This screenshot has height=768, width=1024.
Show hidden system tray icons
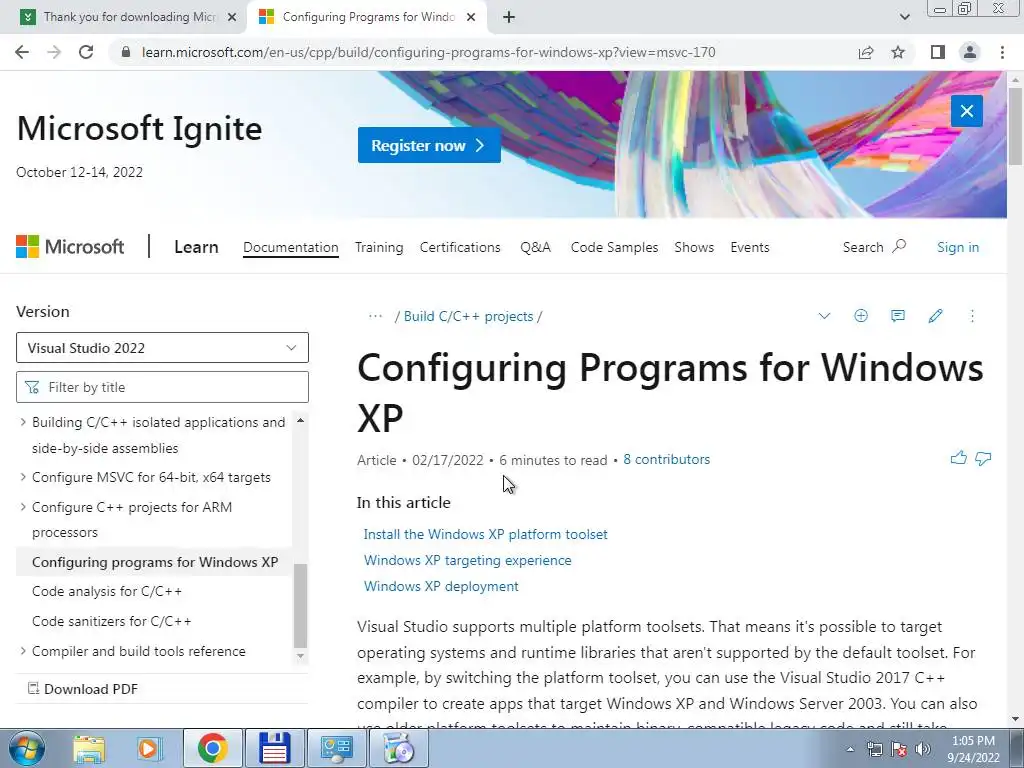click(850, 749)
